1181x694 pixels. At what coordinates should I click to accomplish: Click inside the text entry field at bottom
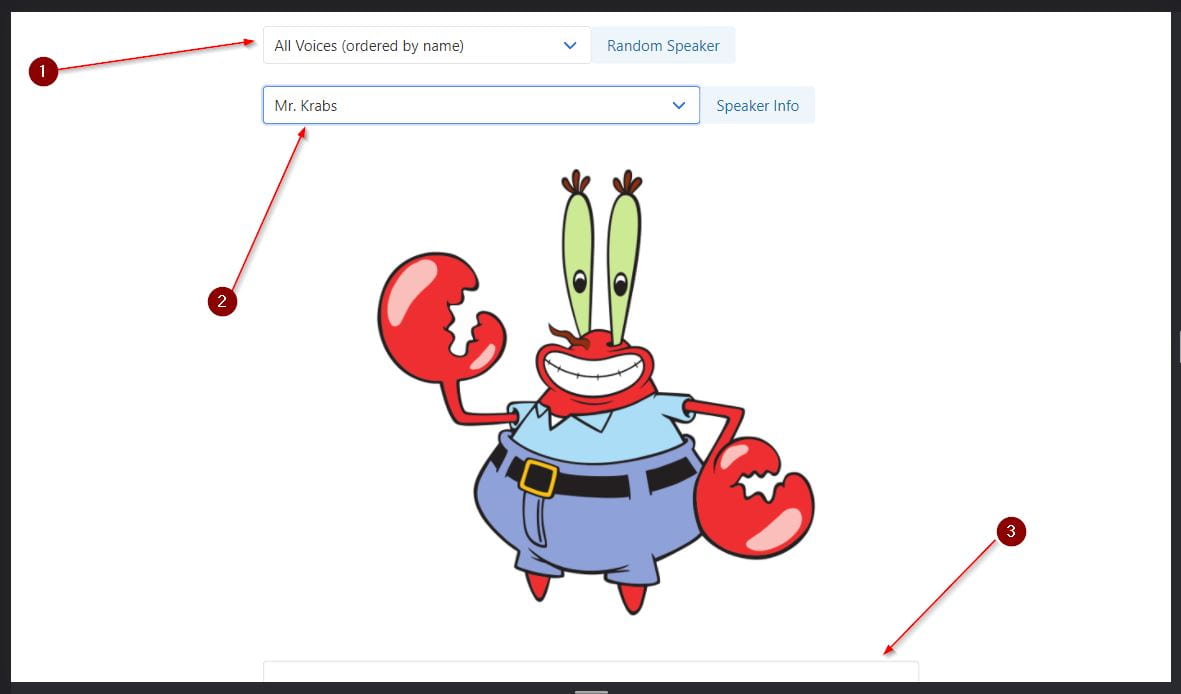click(x=590, y=672)
